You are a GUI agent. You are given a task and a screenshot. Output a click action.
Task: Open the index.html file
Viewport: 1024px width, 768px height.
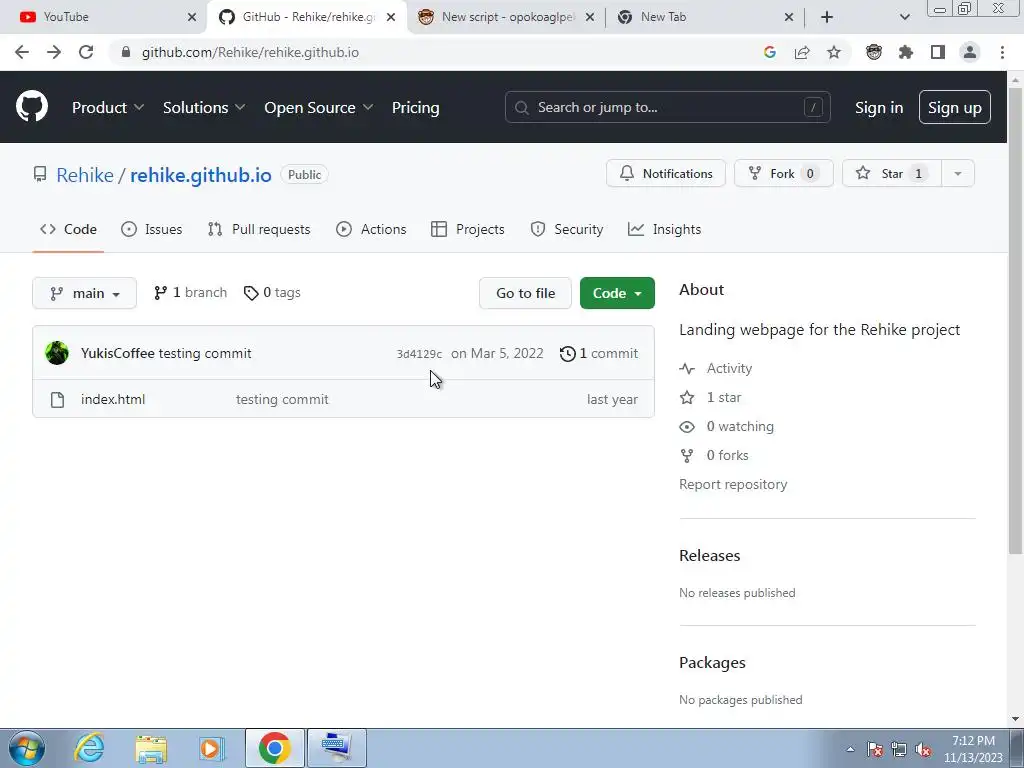(113, 399)
